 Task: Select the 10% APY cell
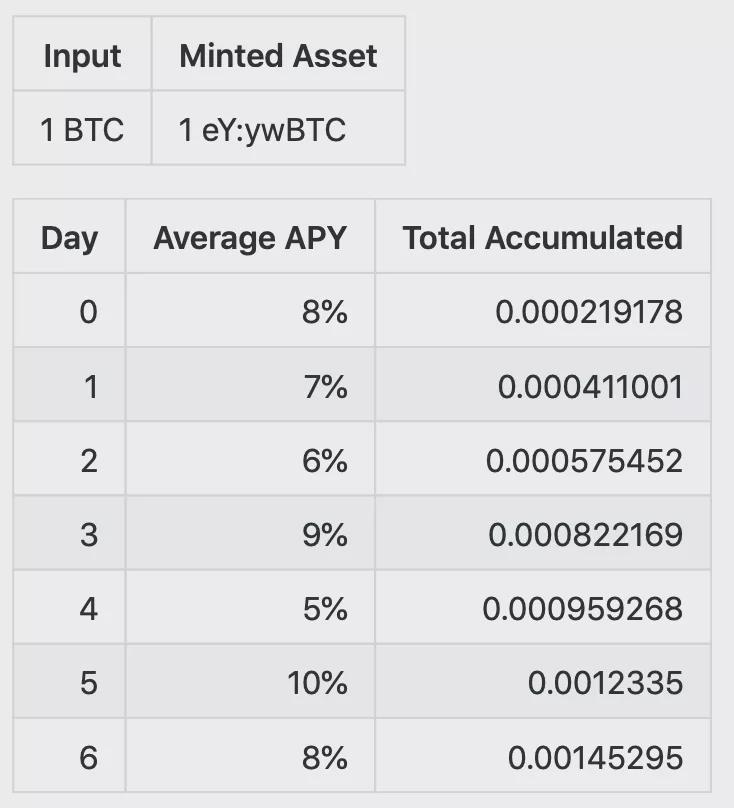pos(250,682)
